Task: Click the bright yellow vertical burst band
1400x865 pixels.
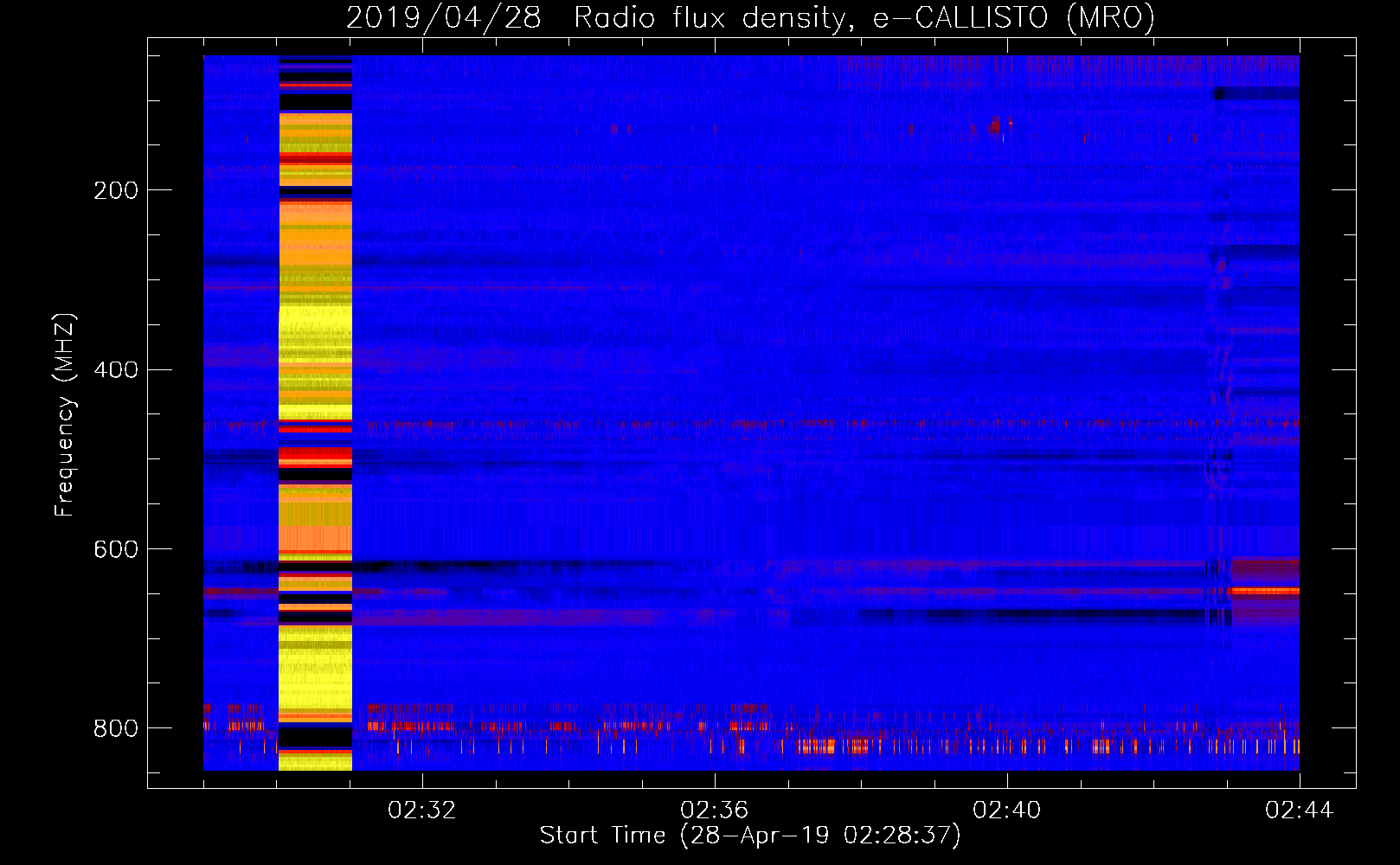Action: (315, 413)
